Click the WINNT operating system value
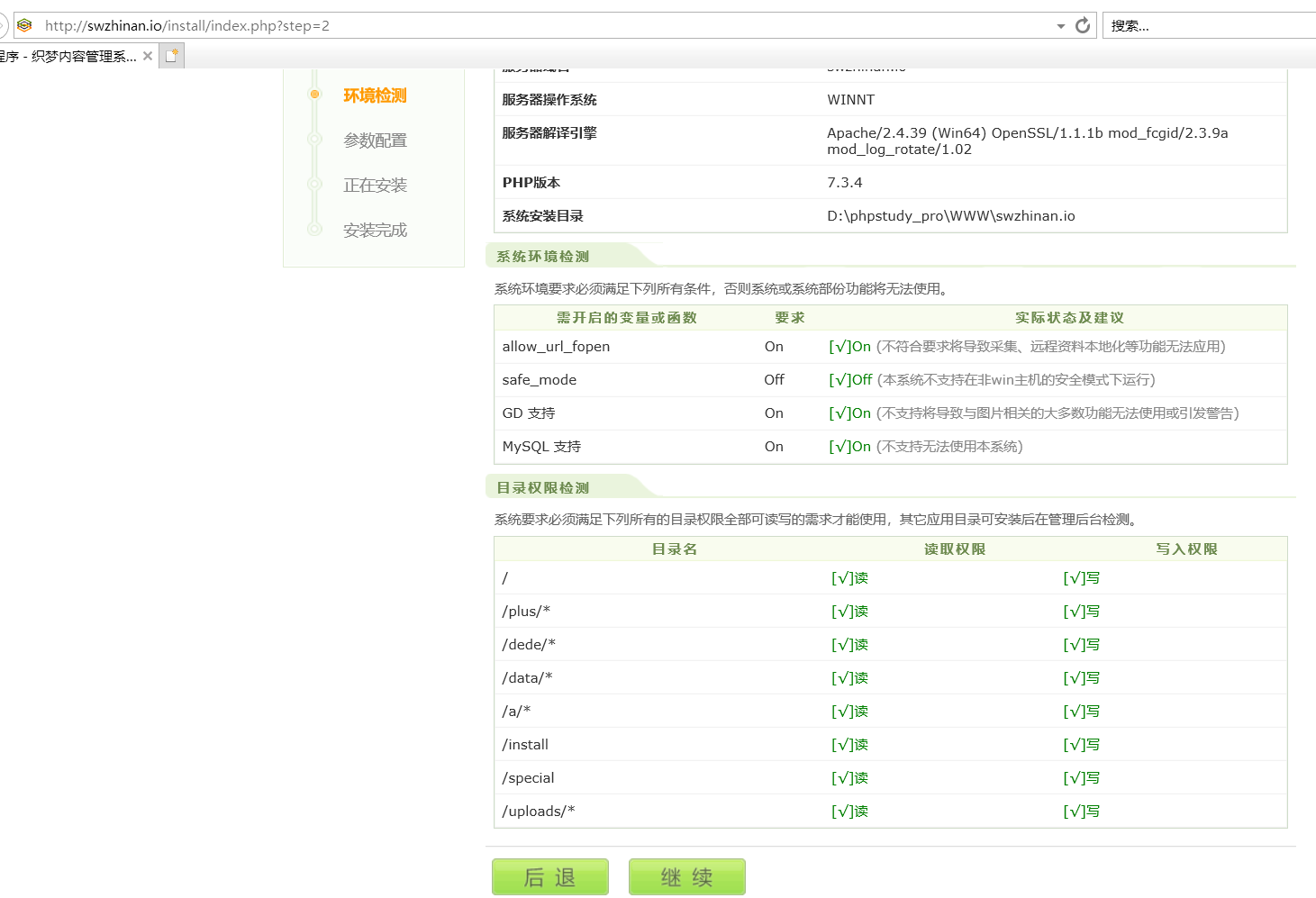The height and width of the screenshot is (898, 1316). (851, 100)
